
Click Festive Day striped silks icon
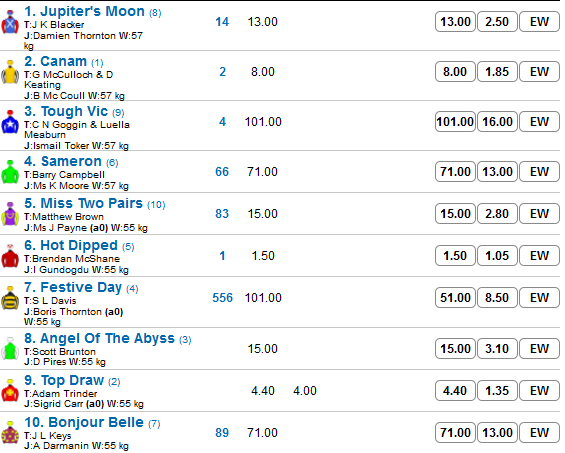click(x=10, y=298)
